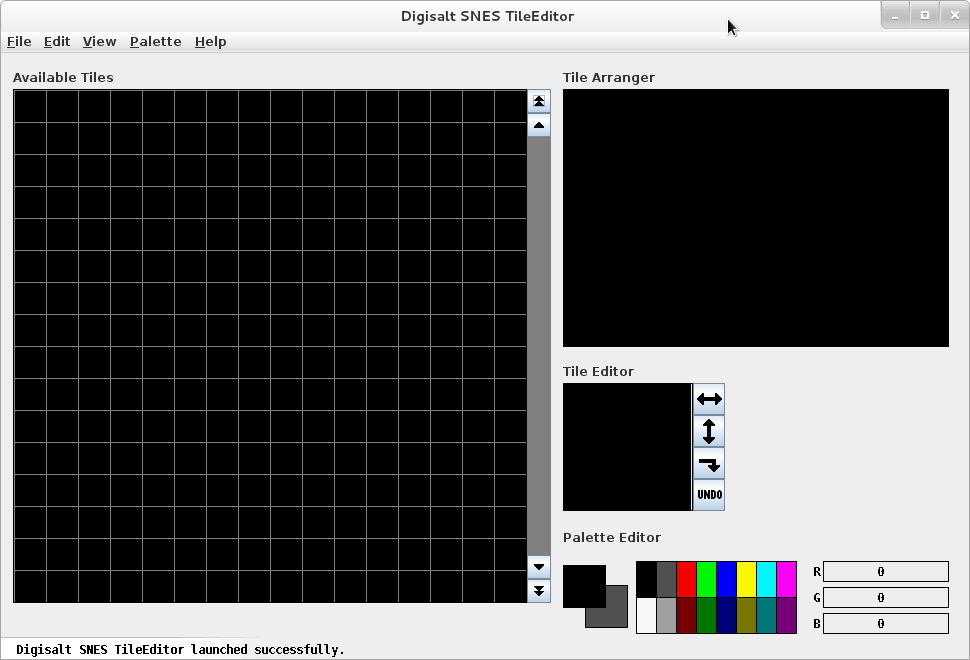This screenshot has width=970, height=660.
Task: Open the Help menu
Action: click(x=210, y=41)
